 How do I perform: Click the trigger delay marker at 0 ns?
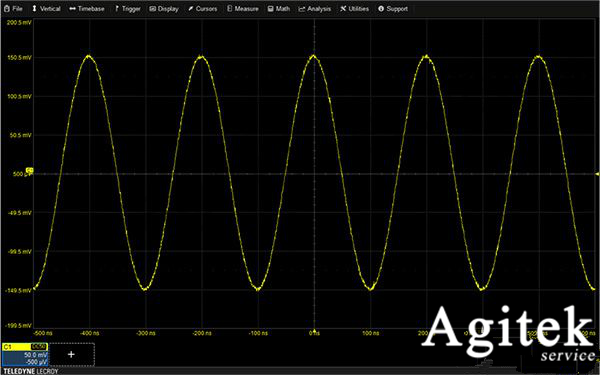pyautogui.click(x=314, y=331)
